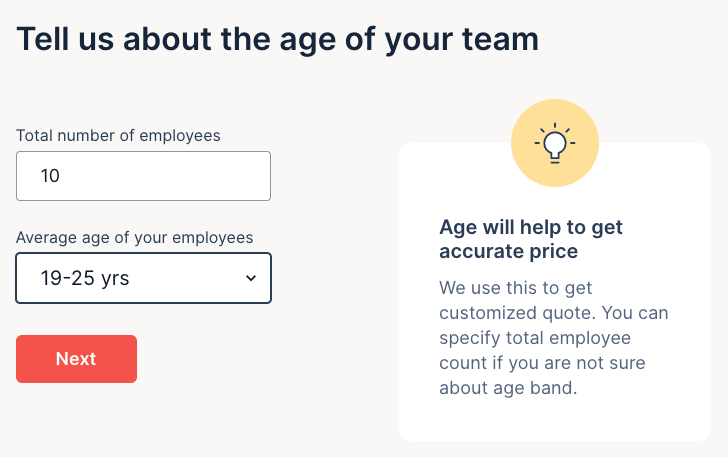Click the number 10 in the employees input
Screen dimensions: 728x457
coord(50,176)
